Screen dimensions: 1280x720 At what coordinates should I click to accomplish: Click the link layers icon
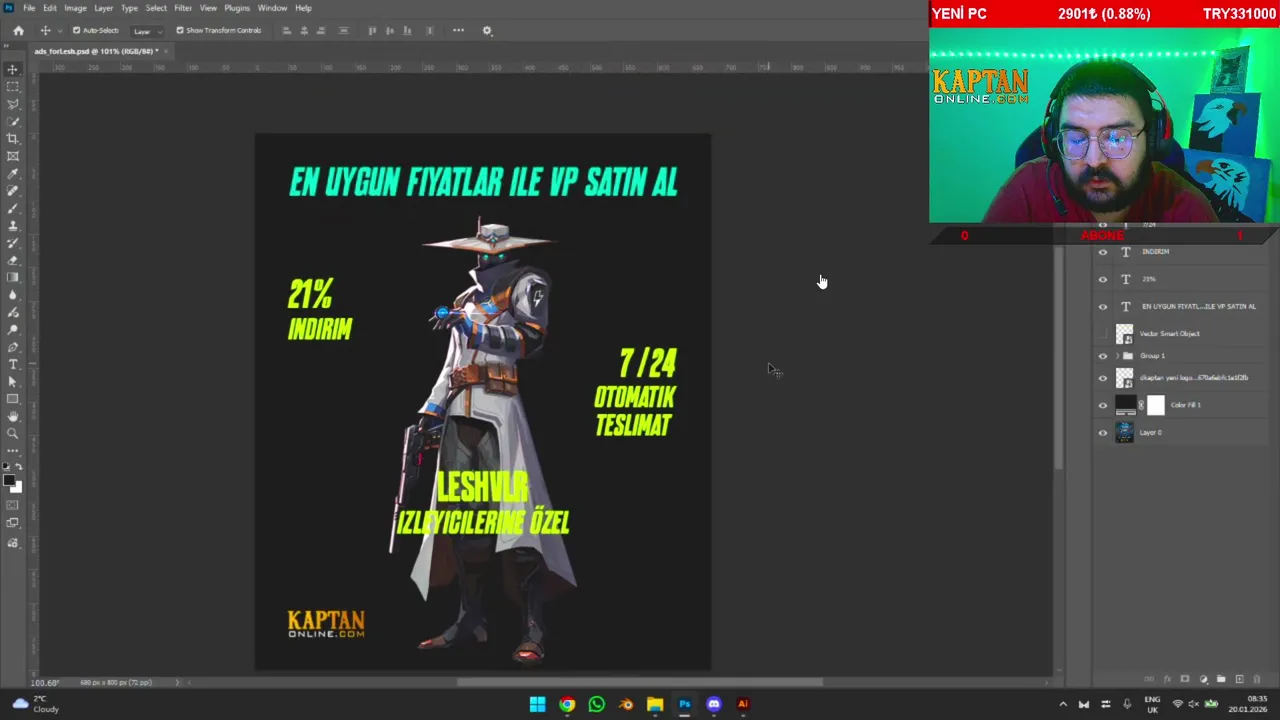pyautogui.click(x=1149, y=679)
